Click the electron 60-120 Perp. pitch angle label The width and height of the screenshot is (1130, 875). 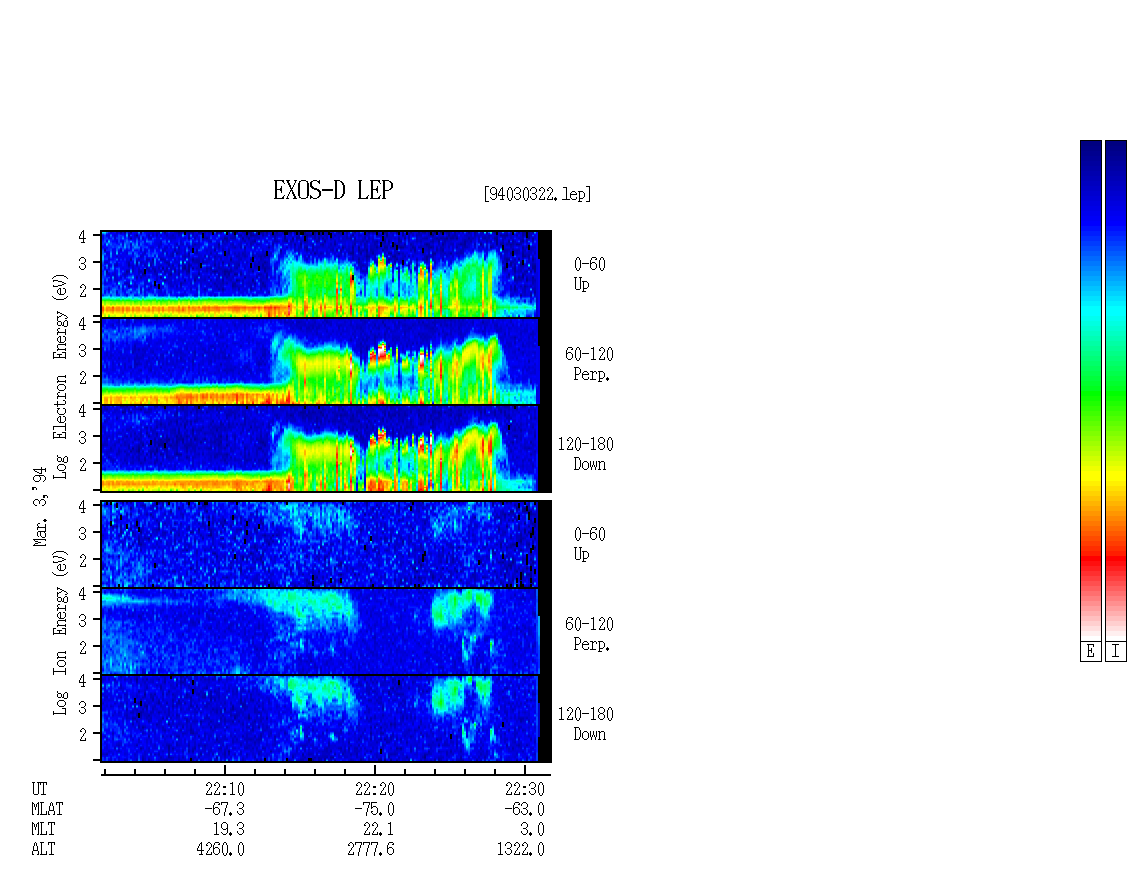coord(589,364)
